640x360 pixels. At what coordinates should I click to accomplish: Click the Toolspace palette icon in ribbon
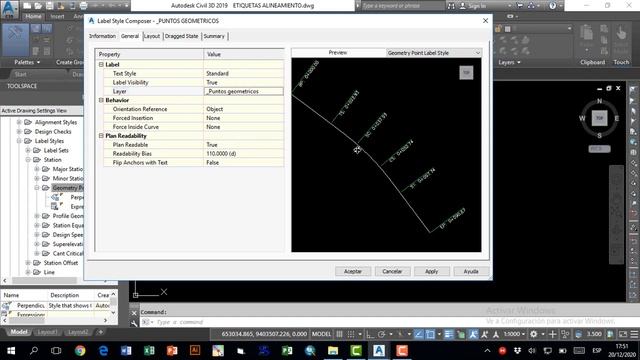(x=15, y=40)
